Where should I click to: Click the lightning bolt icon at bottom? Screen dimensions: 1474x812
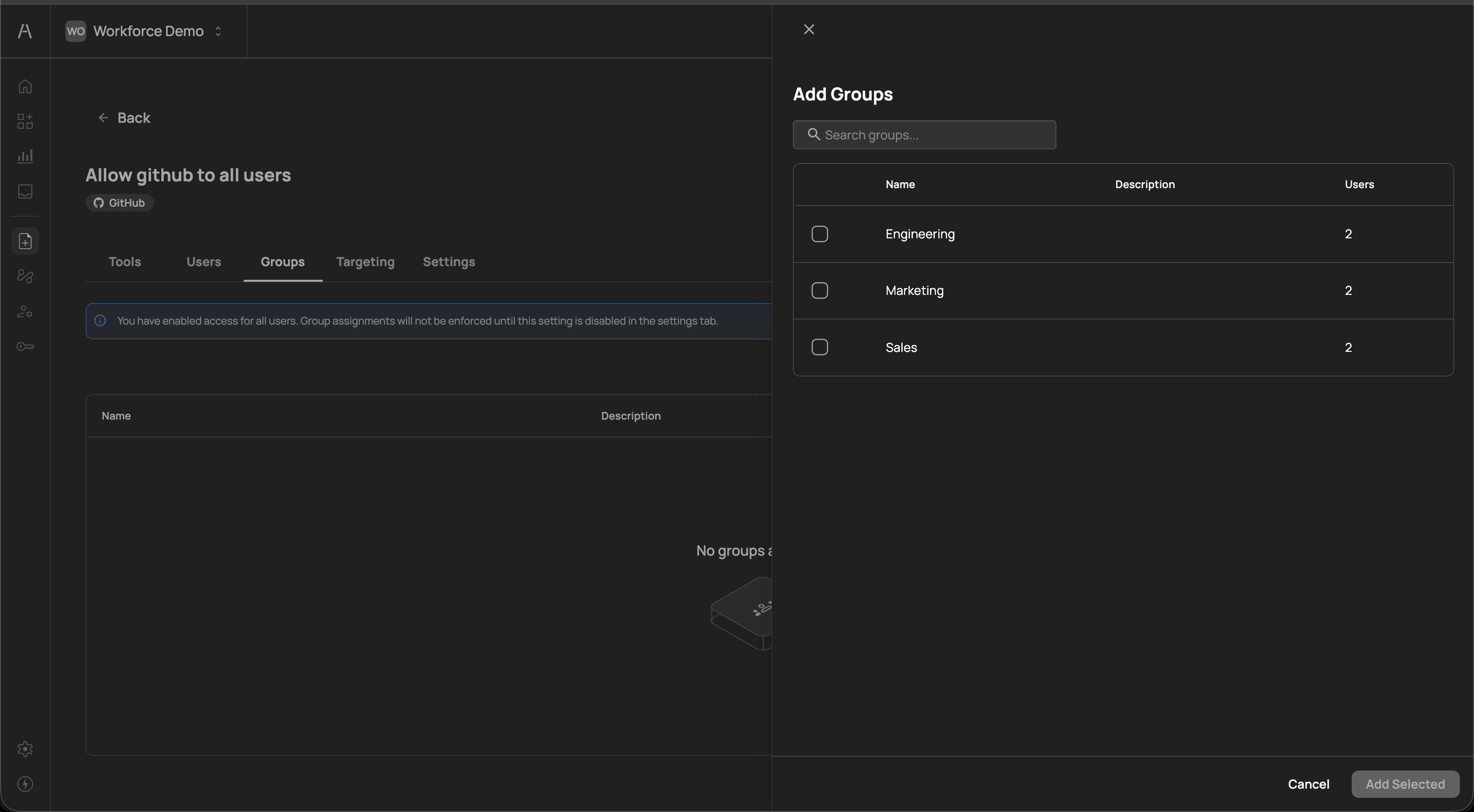25,784
